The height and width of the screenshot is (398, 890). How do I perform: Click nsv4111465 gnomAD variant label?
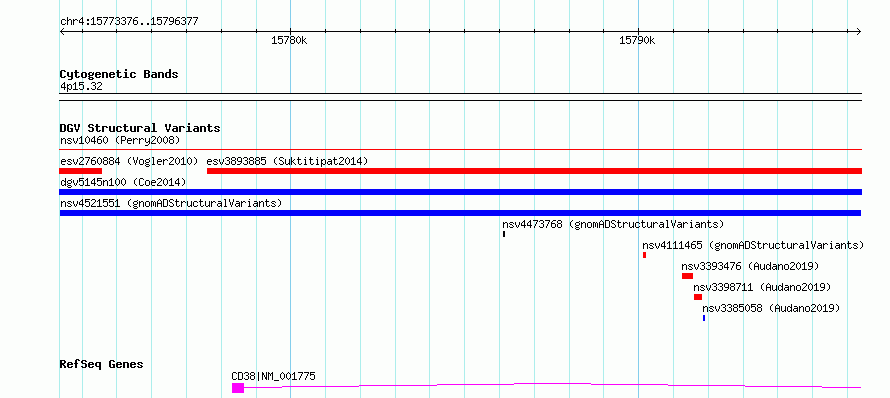point(753,245)
